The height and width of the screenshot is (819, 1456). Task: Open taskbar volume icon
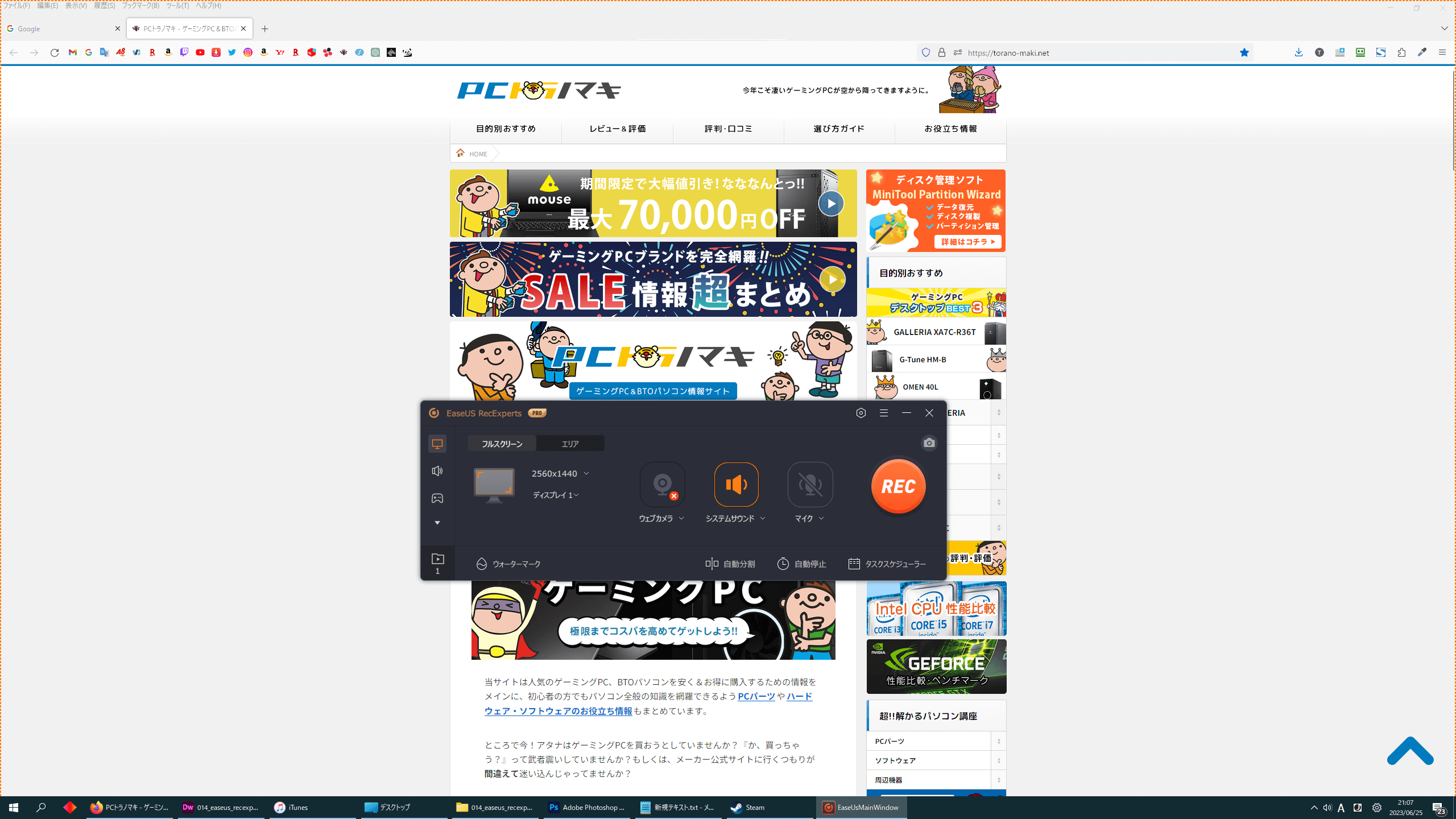[x=1327, y=808]
